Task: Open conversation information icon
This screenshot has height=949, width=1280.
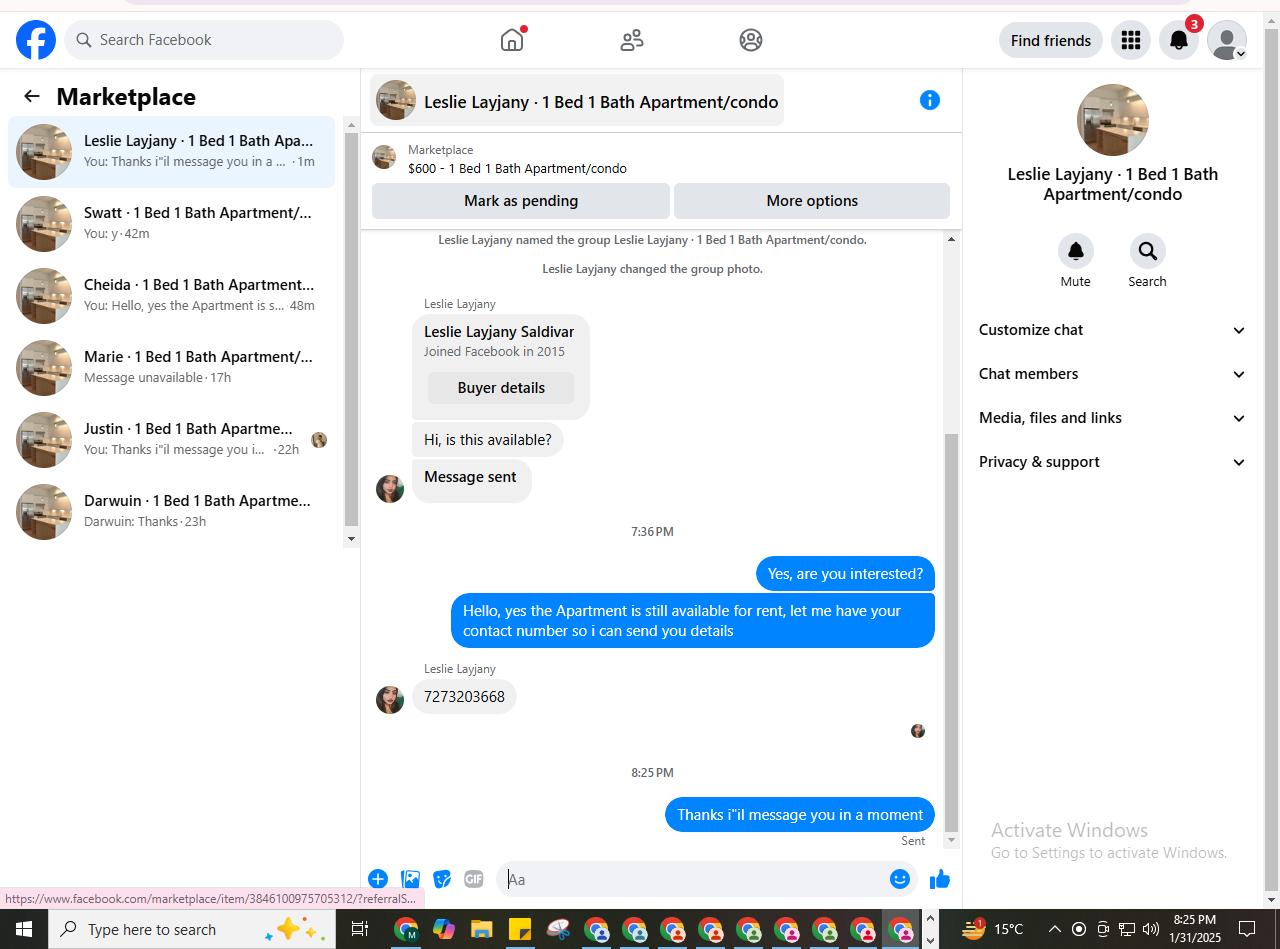Action: pos(930,100)
